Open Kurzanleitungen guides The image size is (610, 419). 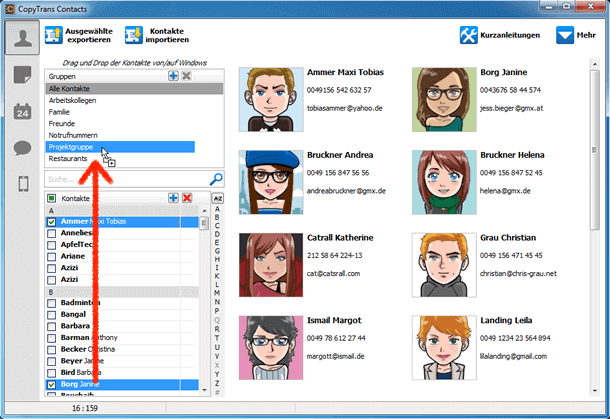(x=500, y=35)
